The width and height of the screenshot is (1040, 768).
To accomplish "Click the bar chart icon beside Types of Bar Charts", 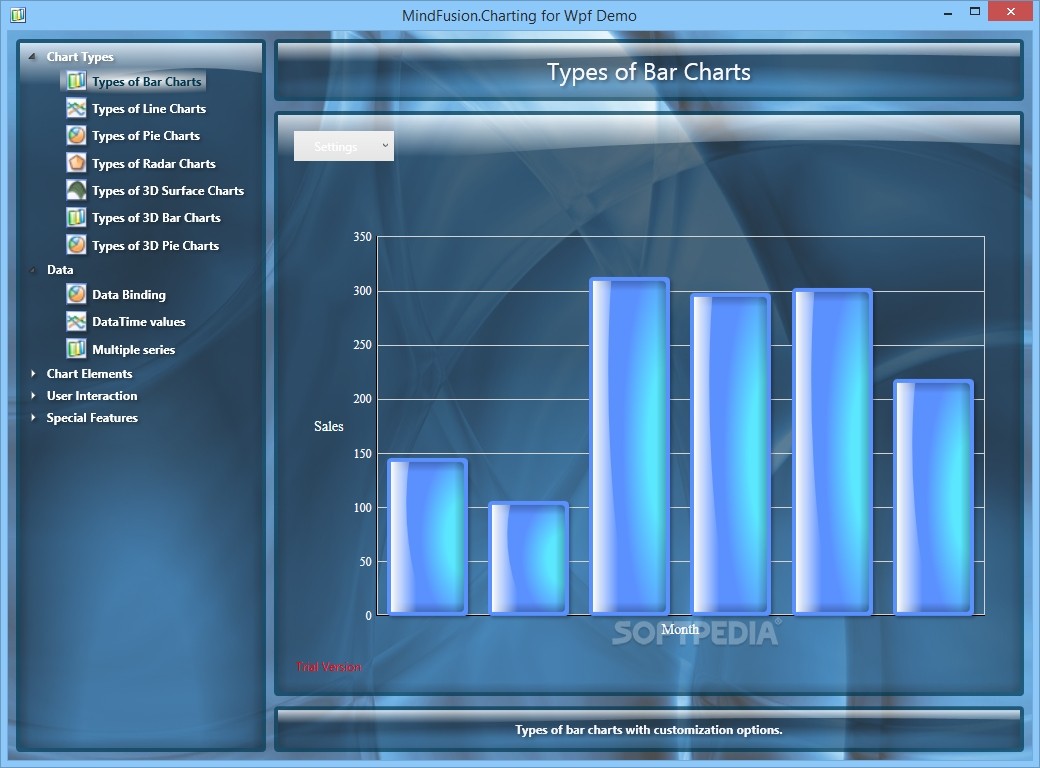I will tap(76, 81).
